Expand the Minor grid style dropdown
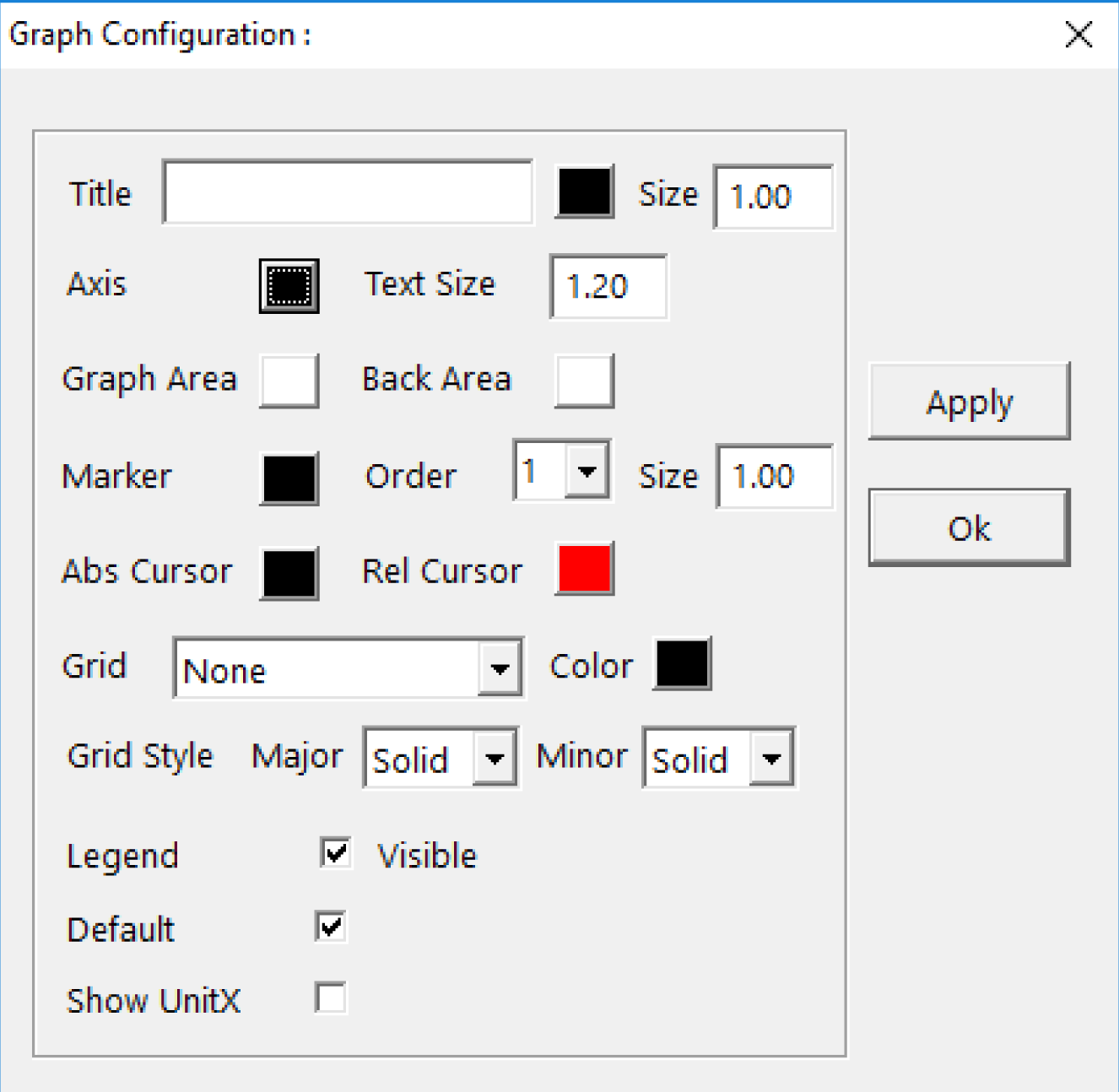This screenshot has width=1119, height=1092. 771,758
